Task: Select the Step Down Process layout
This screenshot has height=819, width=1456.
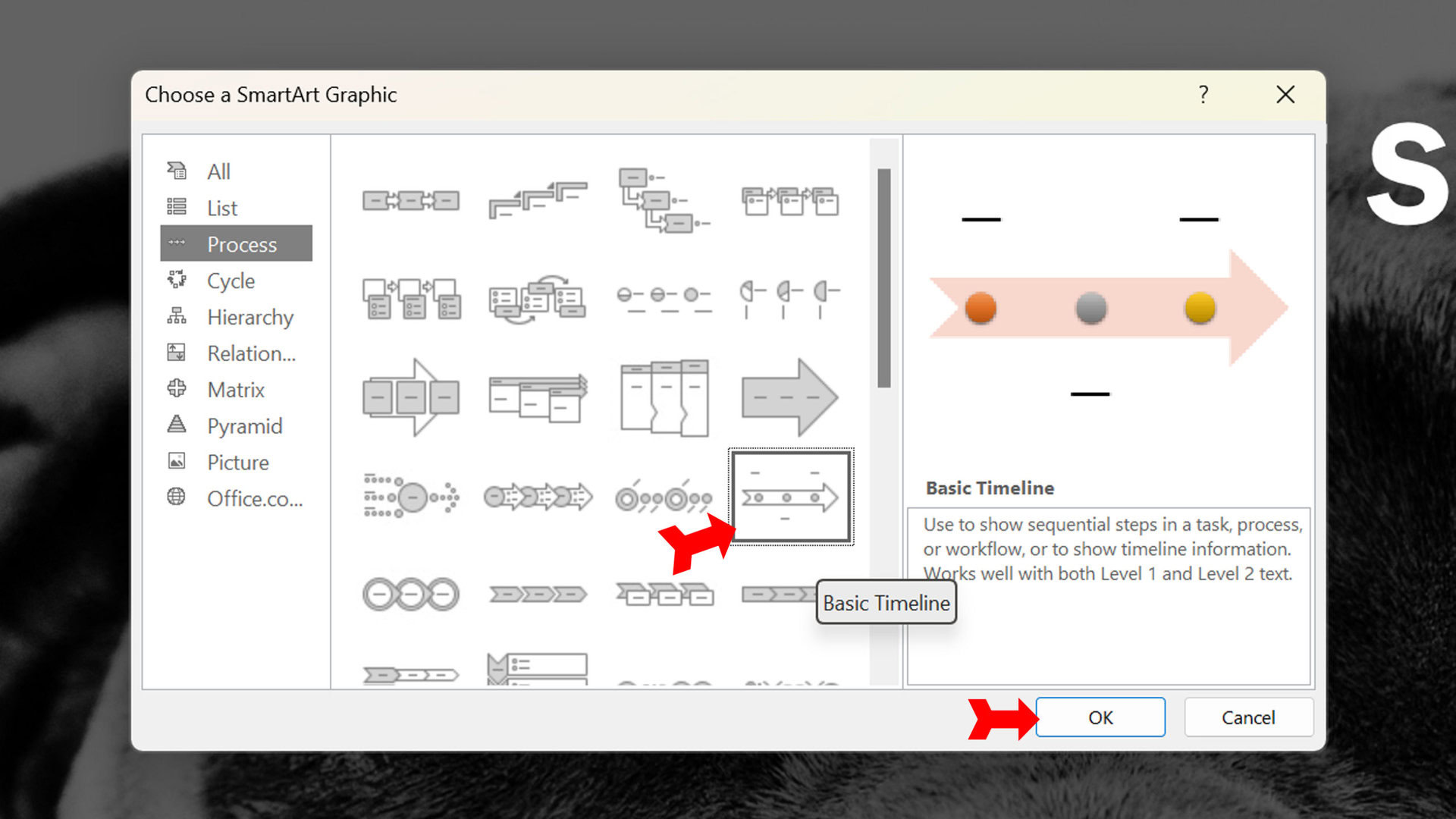Action: tap(664, 200)
